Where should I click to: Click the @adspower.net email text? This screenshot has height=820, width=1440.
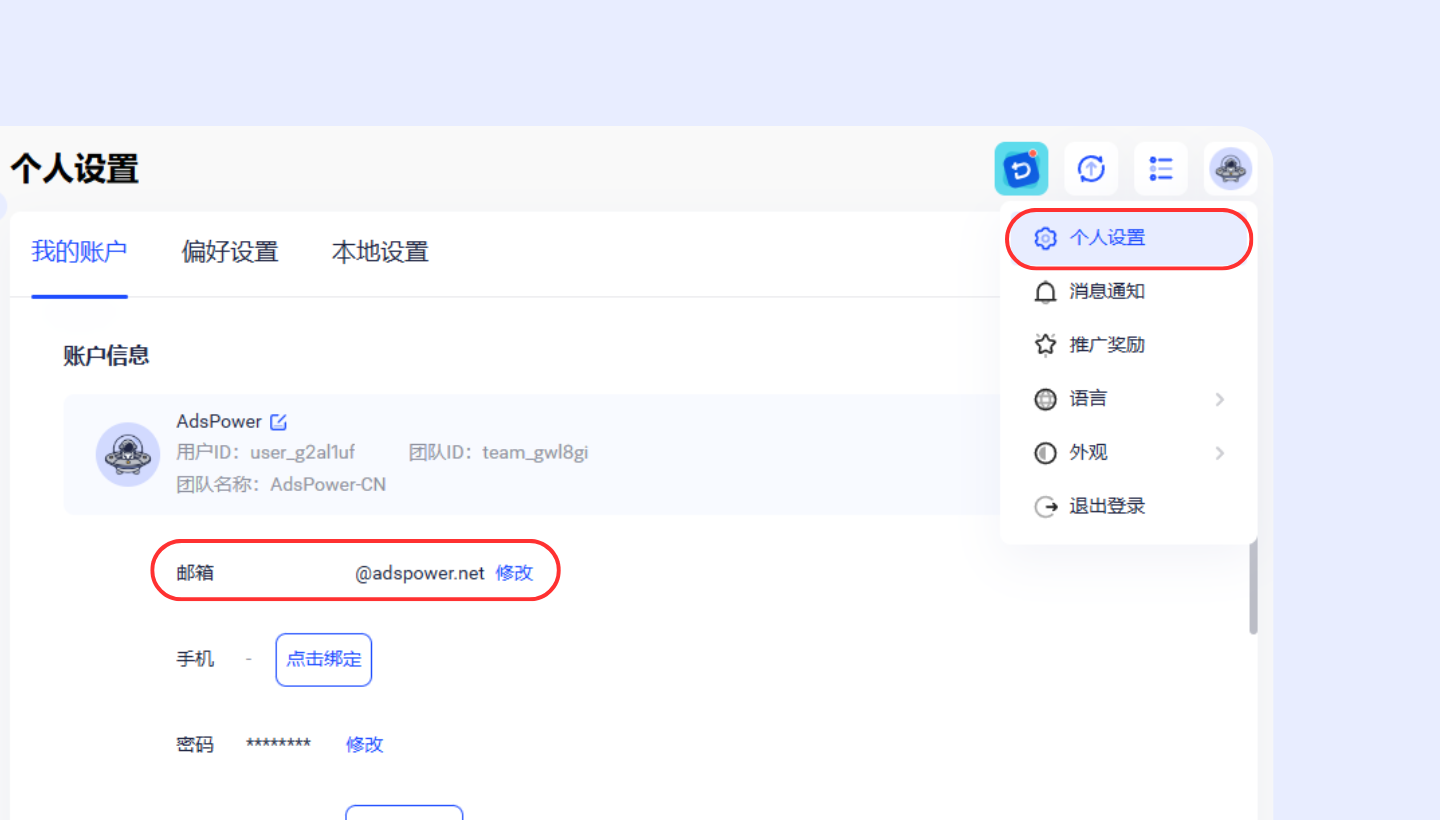pyautogui.click(x=419, y=573)
